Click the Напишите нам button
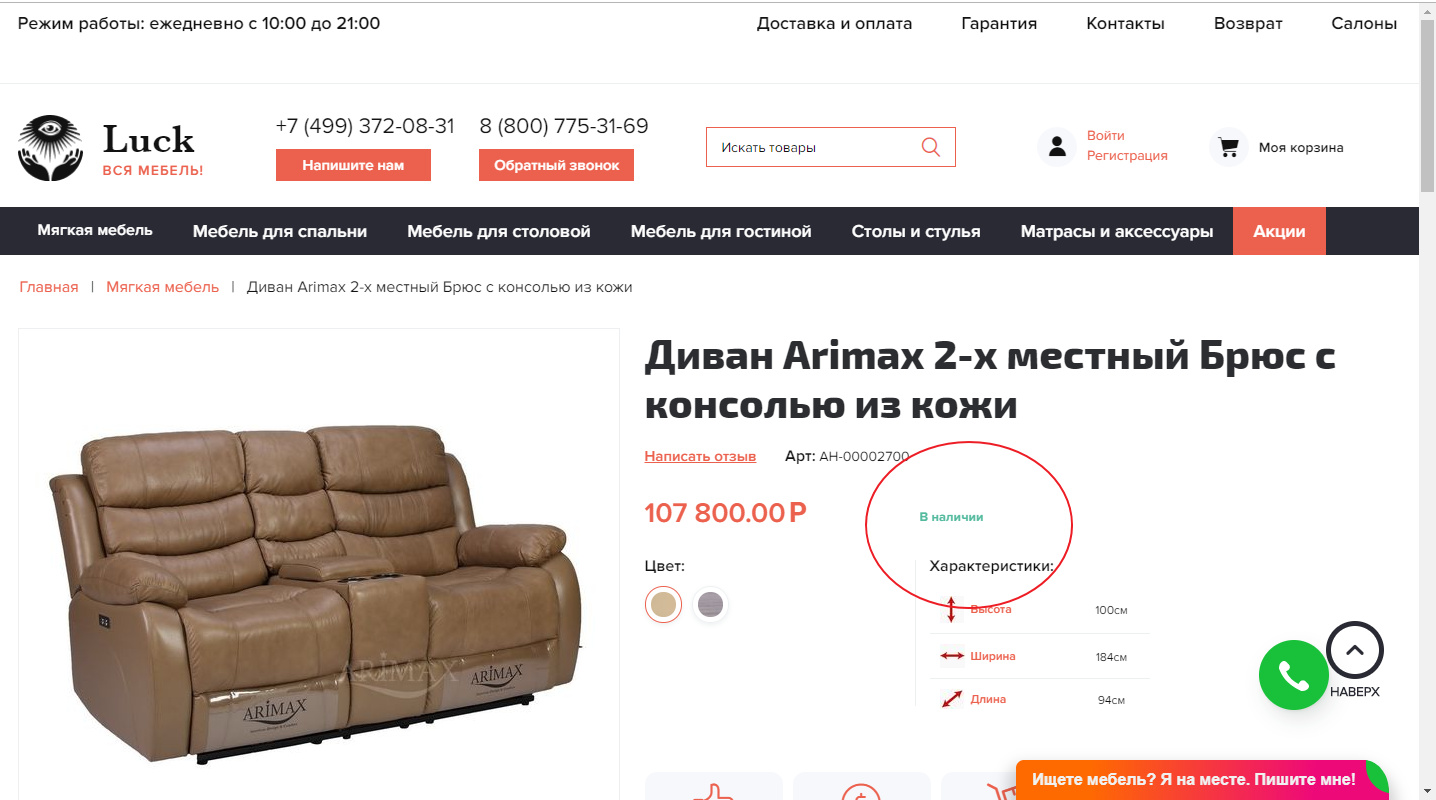 353,165
